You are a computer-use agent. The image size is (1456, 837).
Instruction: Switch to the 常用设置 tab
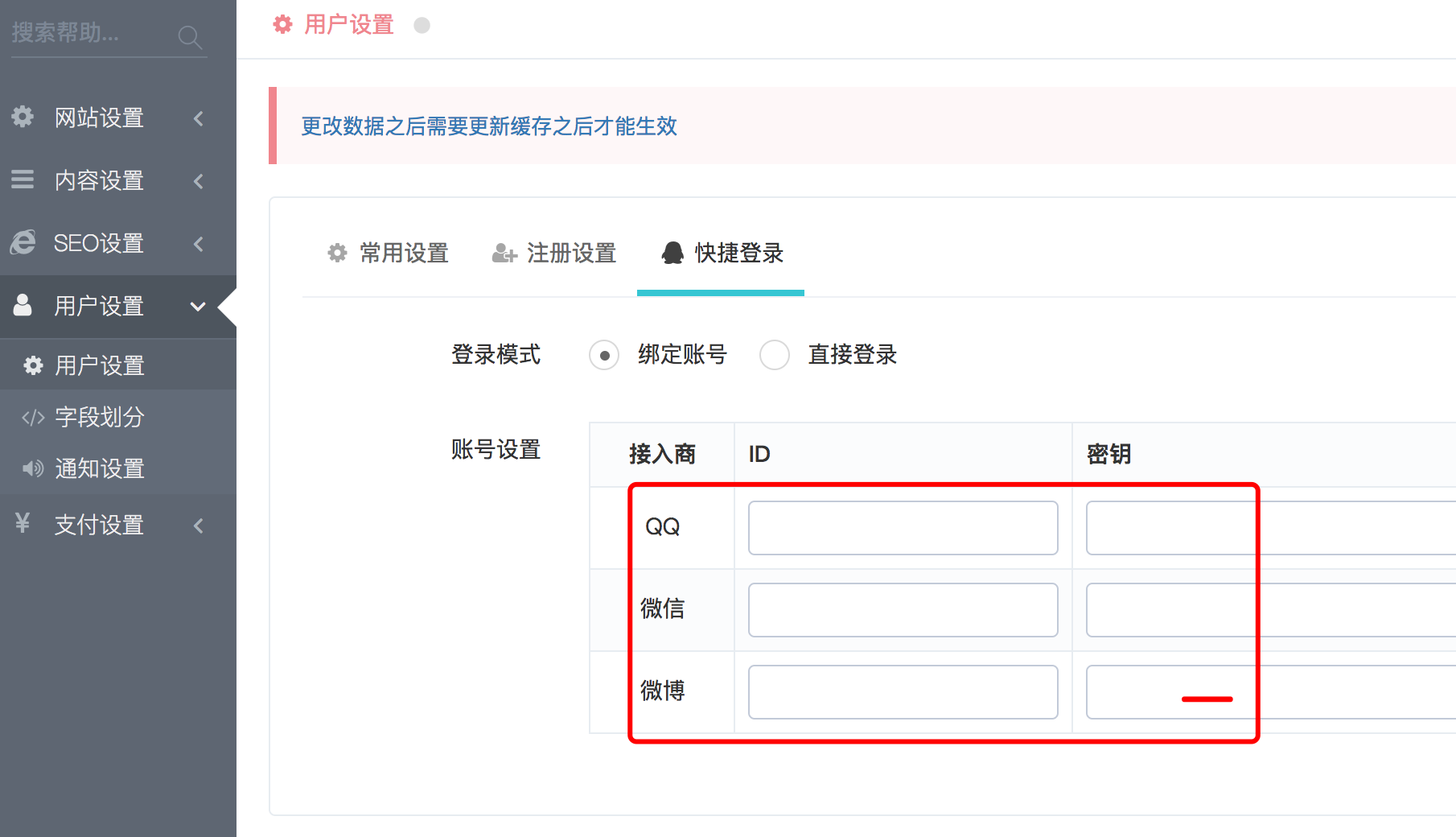[388, 254]
